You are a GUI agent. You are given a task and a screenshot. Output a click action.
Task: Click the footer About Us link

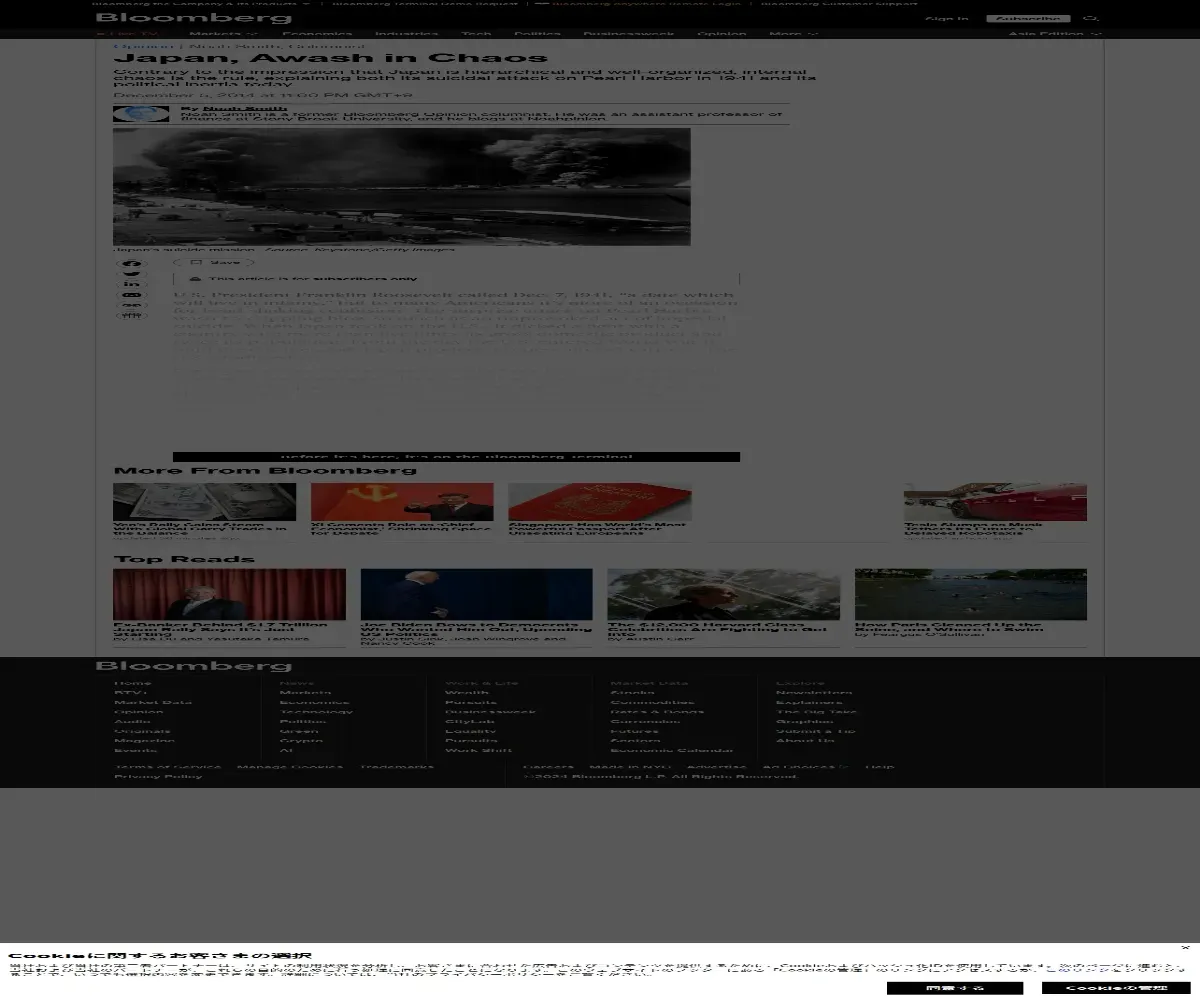click(805, 741)
